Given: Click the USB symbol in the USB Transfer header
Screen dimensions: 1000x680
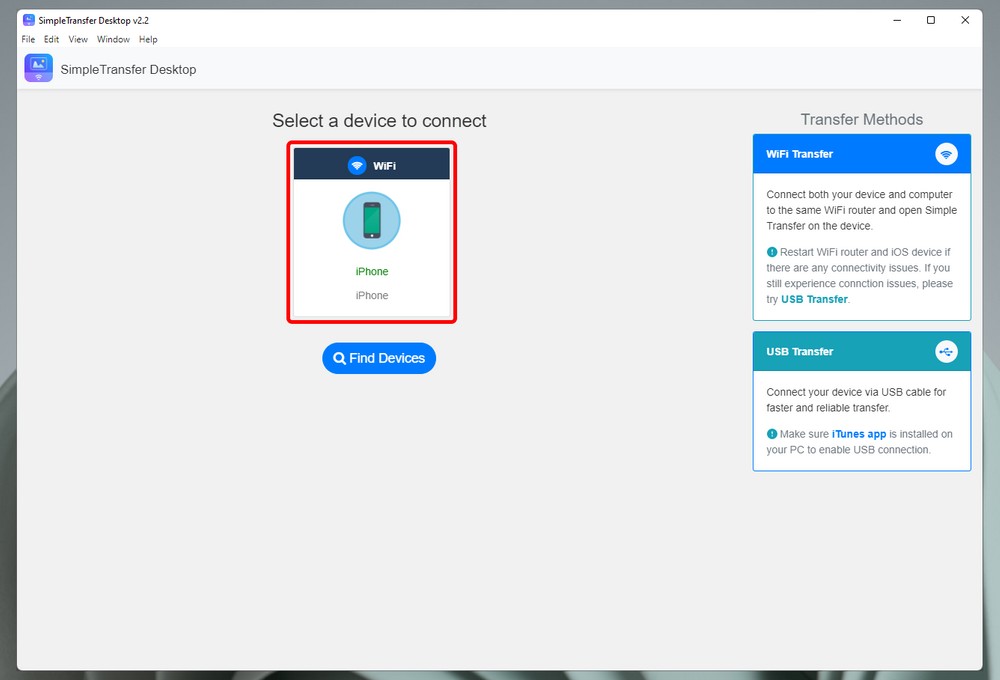Looking at the screenshot, I should 946,352.
